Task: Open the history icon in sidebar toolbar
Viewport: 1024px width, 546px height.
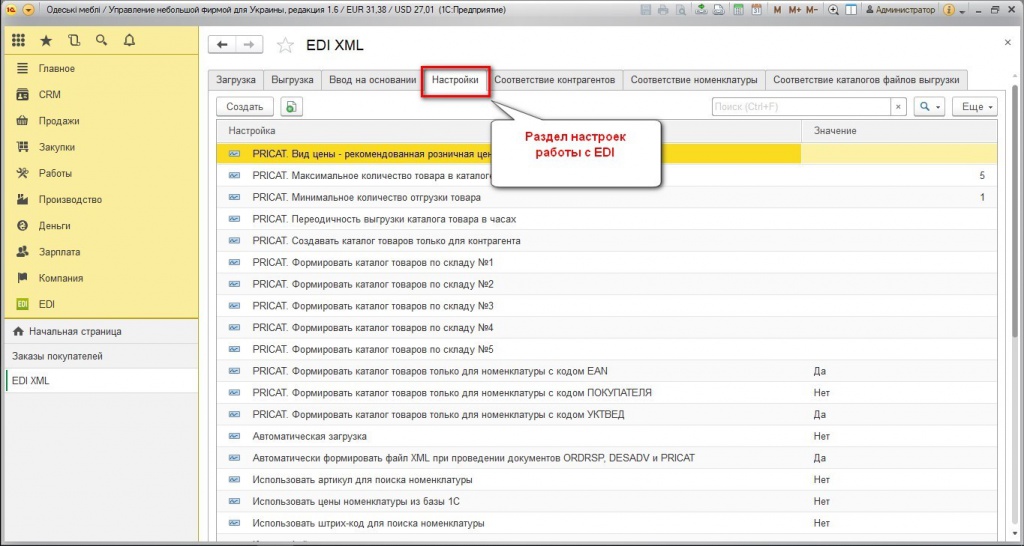Action: tap(74, 40)
